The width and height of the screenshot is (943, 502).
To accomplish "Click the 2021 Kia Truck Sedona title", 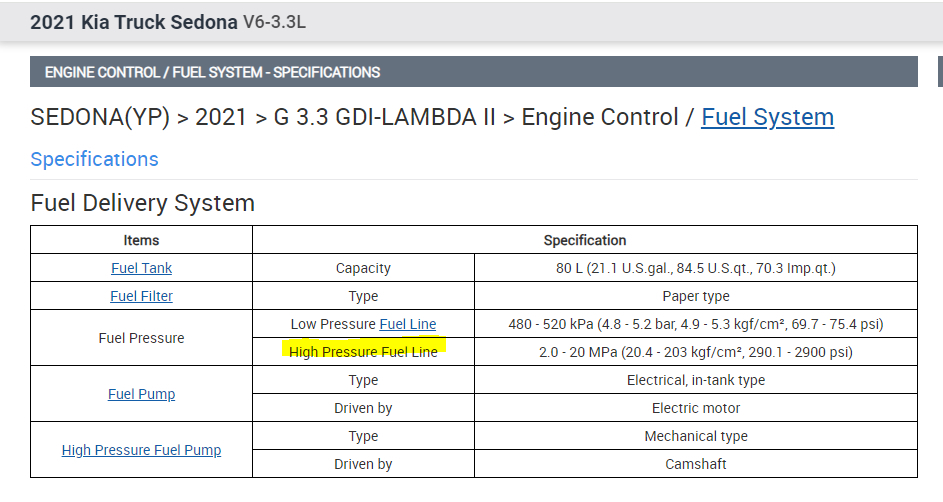I will pos(134,22).
